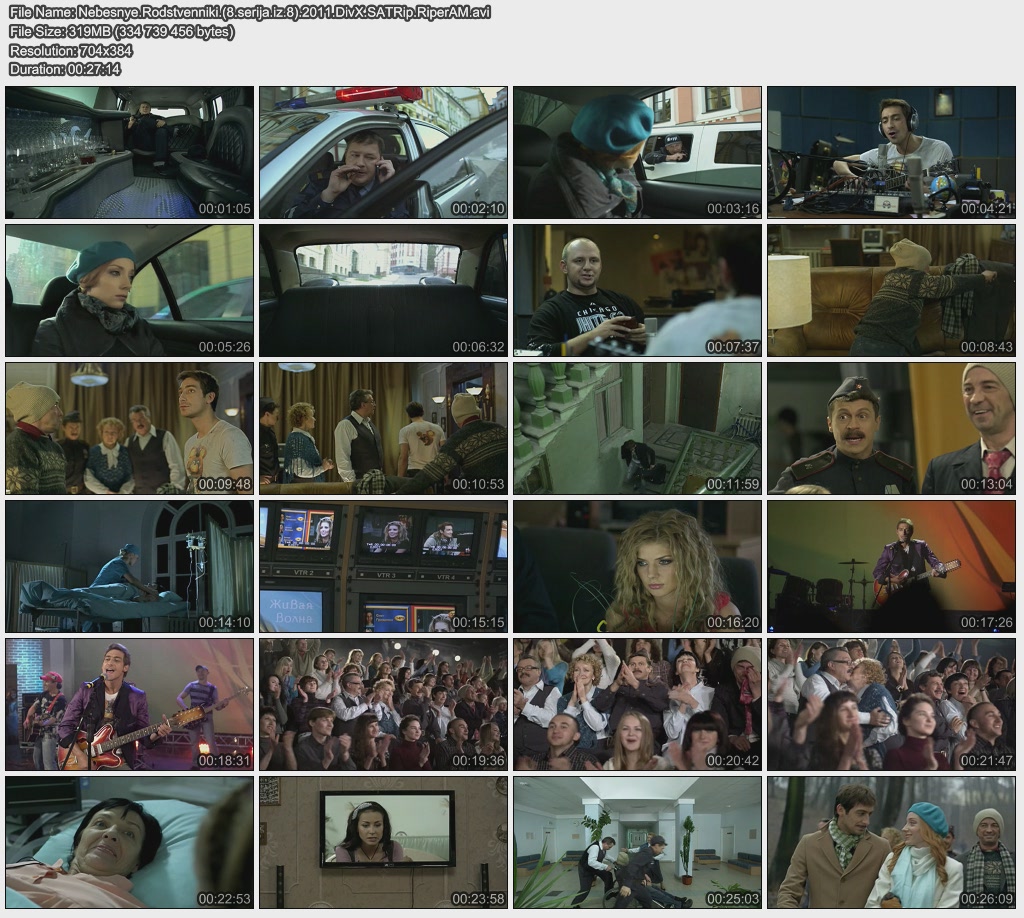The image size is (1024, 918).
Task: Open the autumn park couple frame 00:26:09
Action: click(x=892, y=842)
